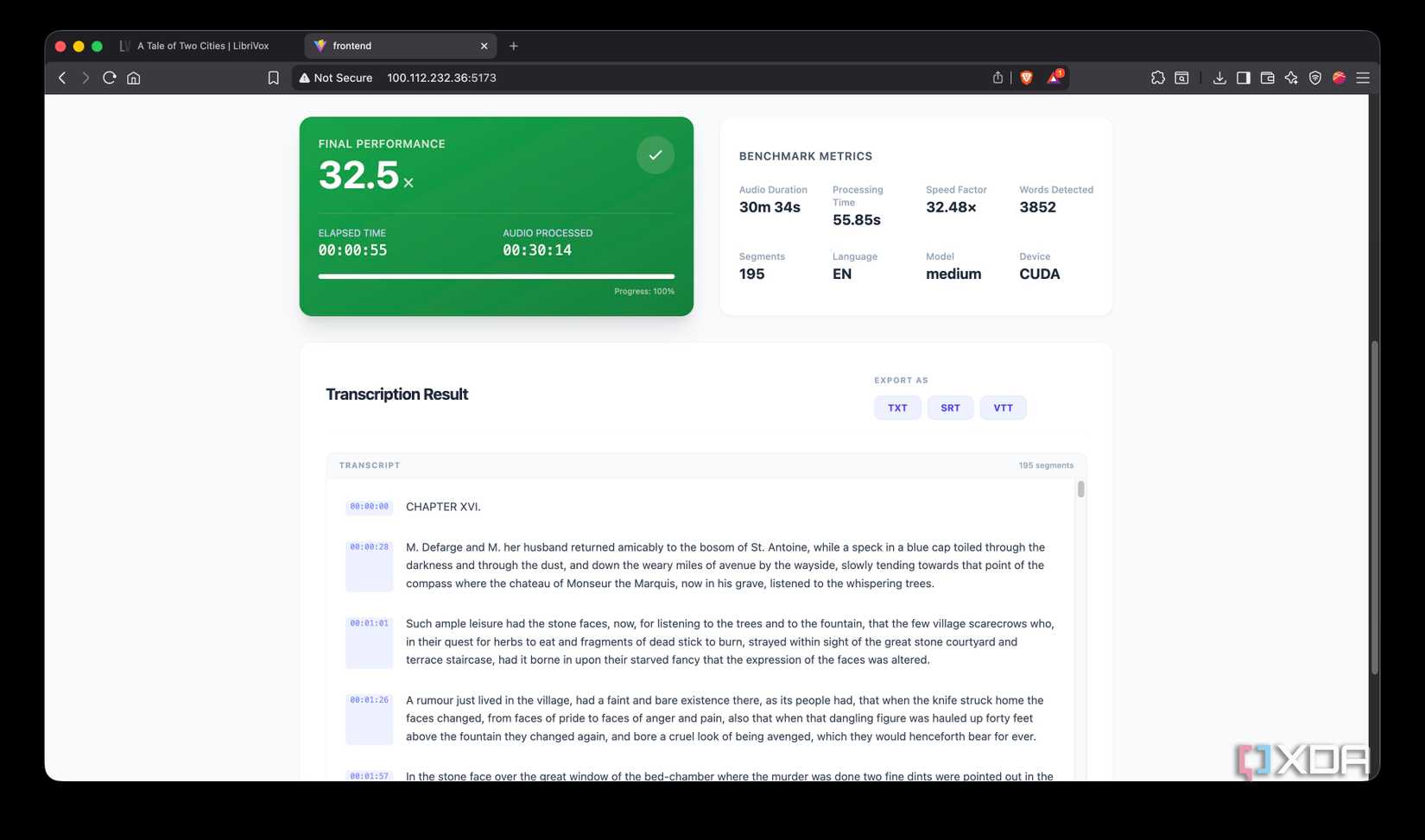The width and height of the screenshot is (1425, 840).
Task: Open the search tabs tool
Action: (1181, 78)
